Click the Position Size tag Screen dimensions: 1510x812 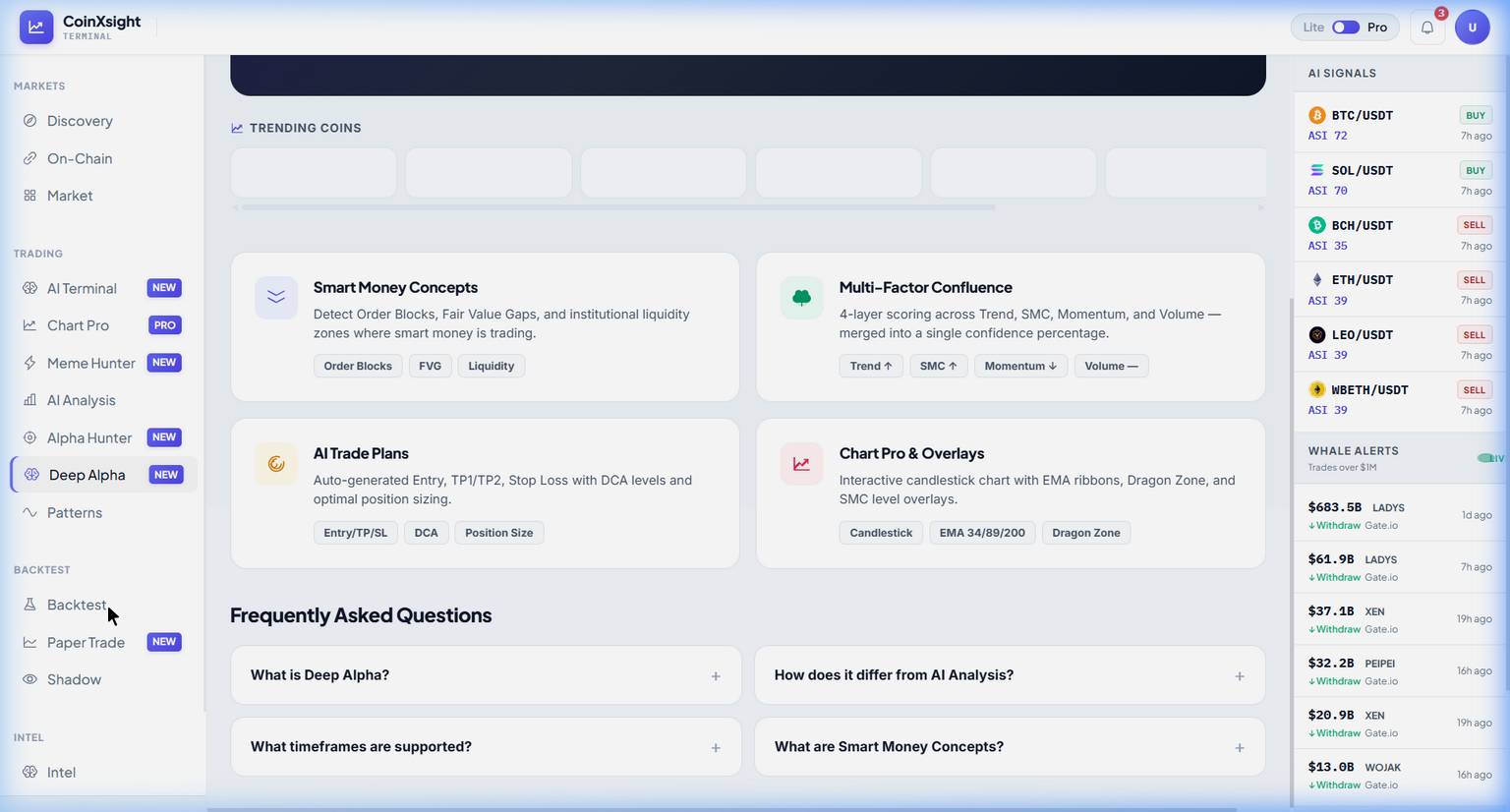[499, 533]
